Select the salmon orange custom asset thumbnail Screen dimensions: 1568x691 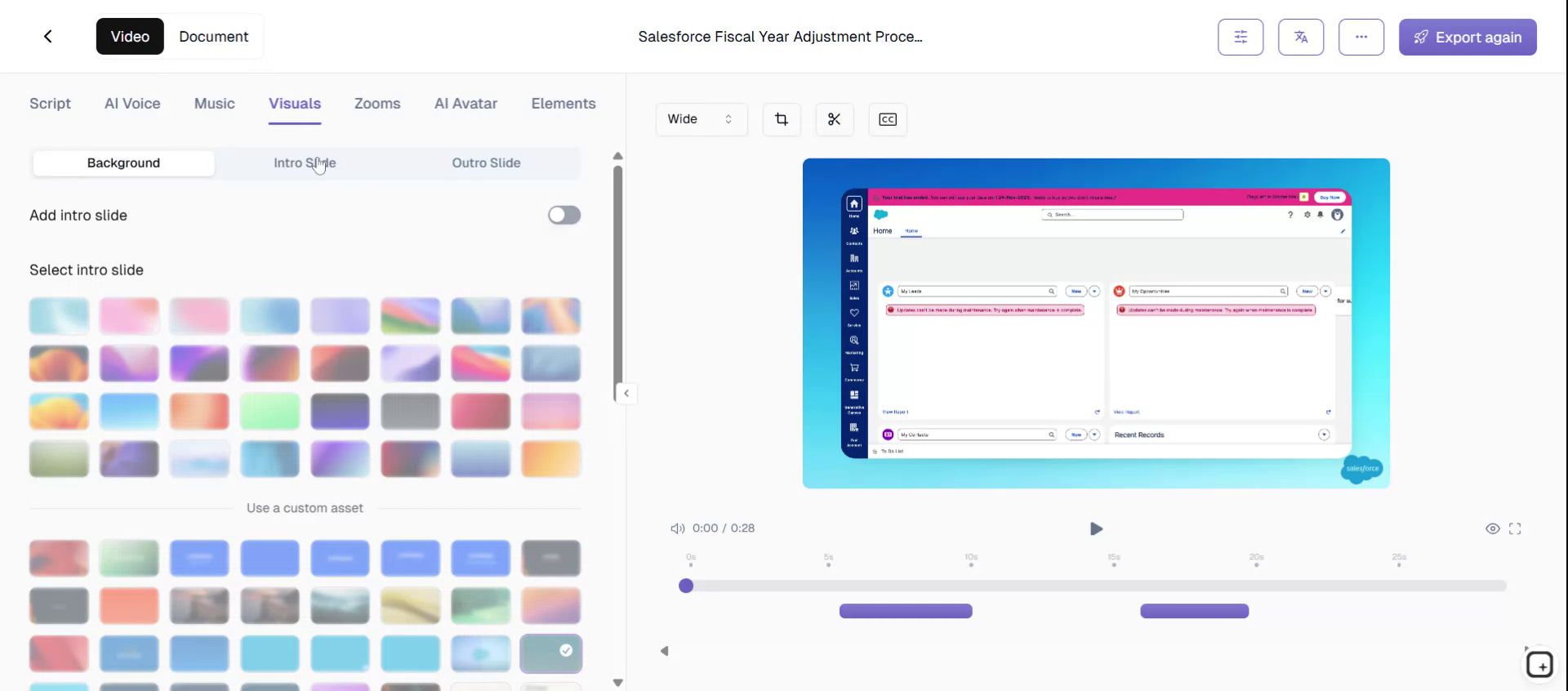click(129, 606)
